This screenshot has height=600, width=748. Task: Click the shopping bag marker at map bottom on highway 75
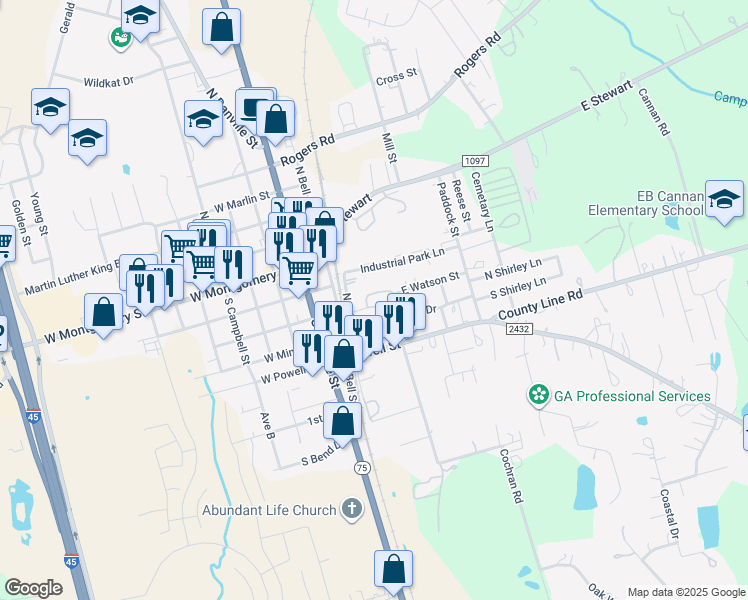point(393,571)
